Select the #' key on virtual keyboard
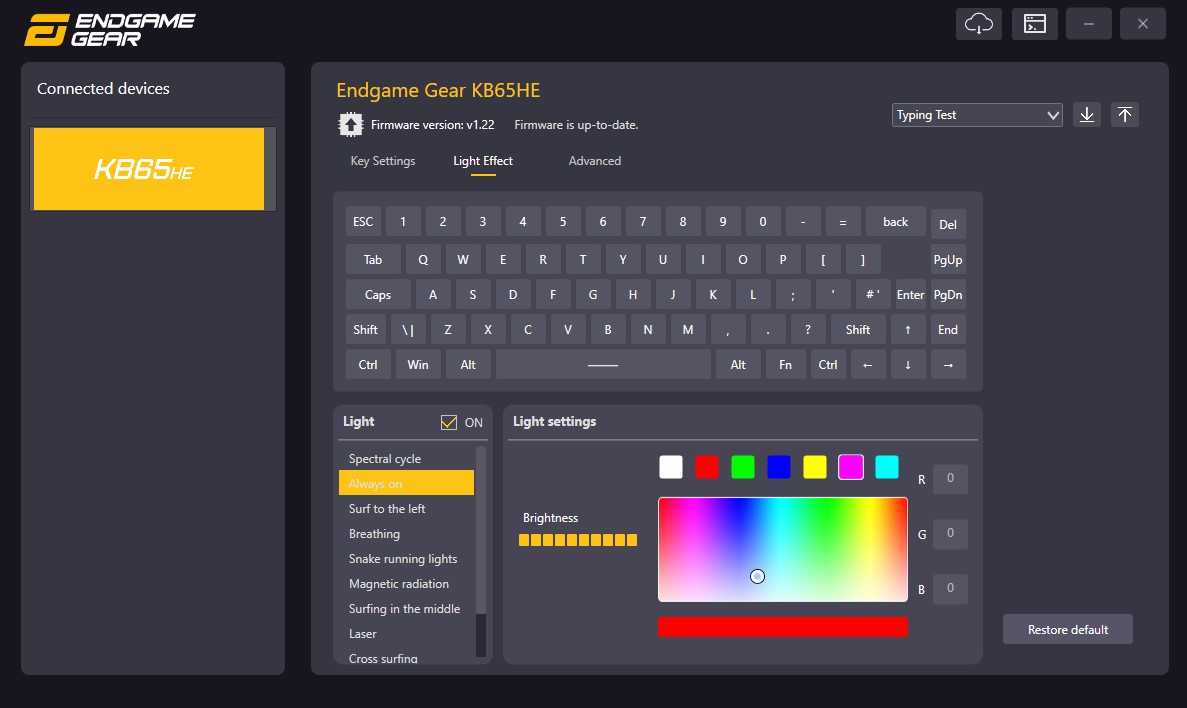The width and height of the screenshot is (1187, 708). coord(873,295)
